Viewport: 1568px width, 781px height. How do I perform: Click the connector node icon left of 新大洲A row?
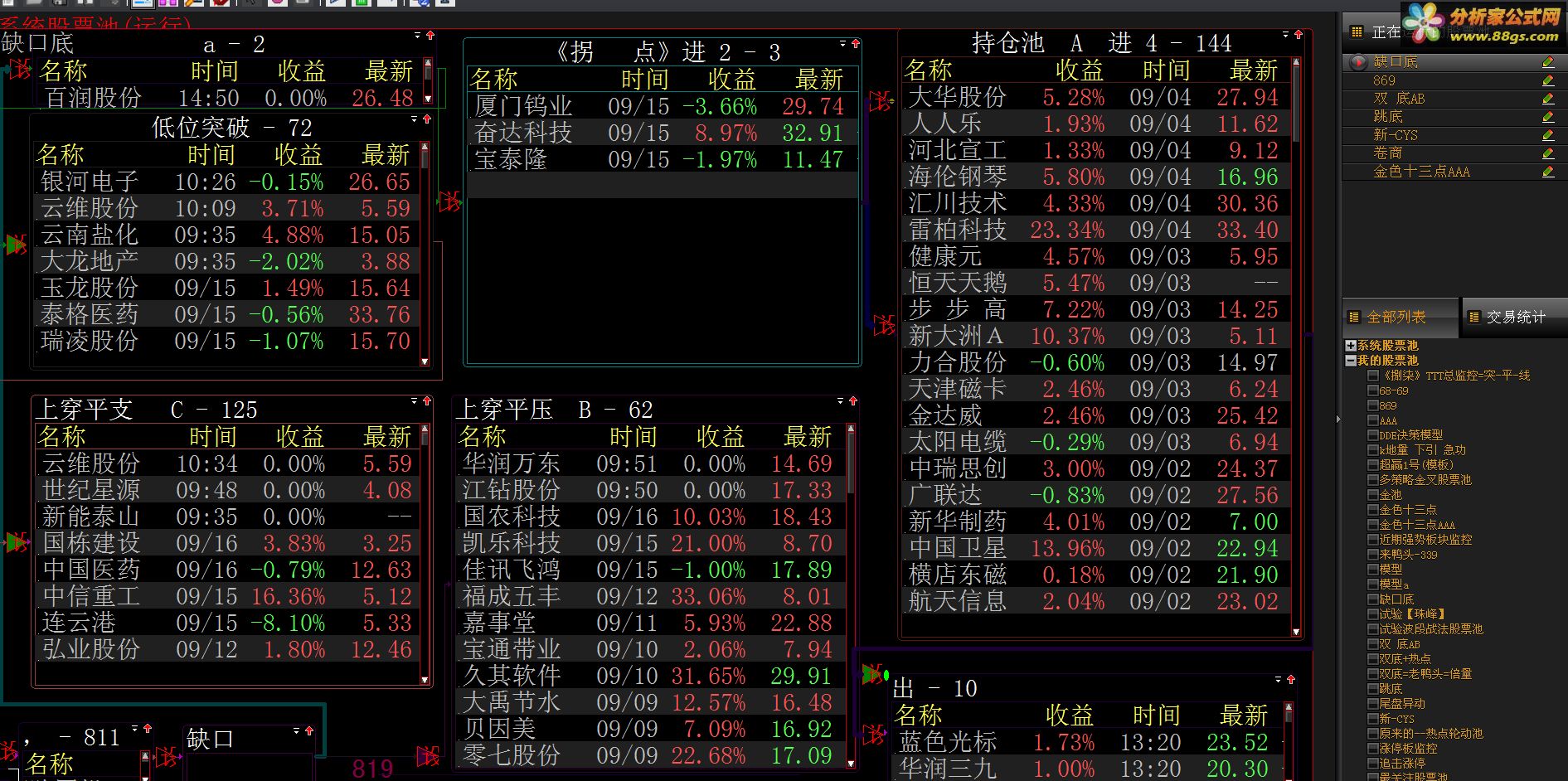click(884, 325)
